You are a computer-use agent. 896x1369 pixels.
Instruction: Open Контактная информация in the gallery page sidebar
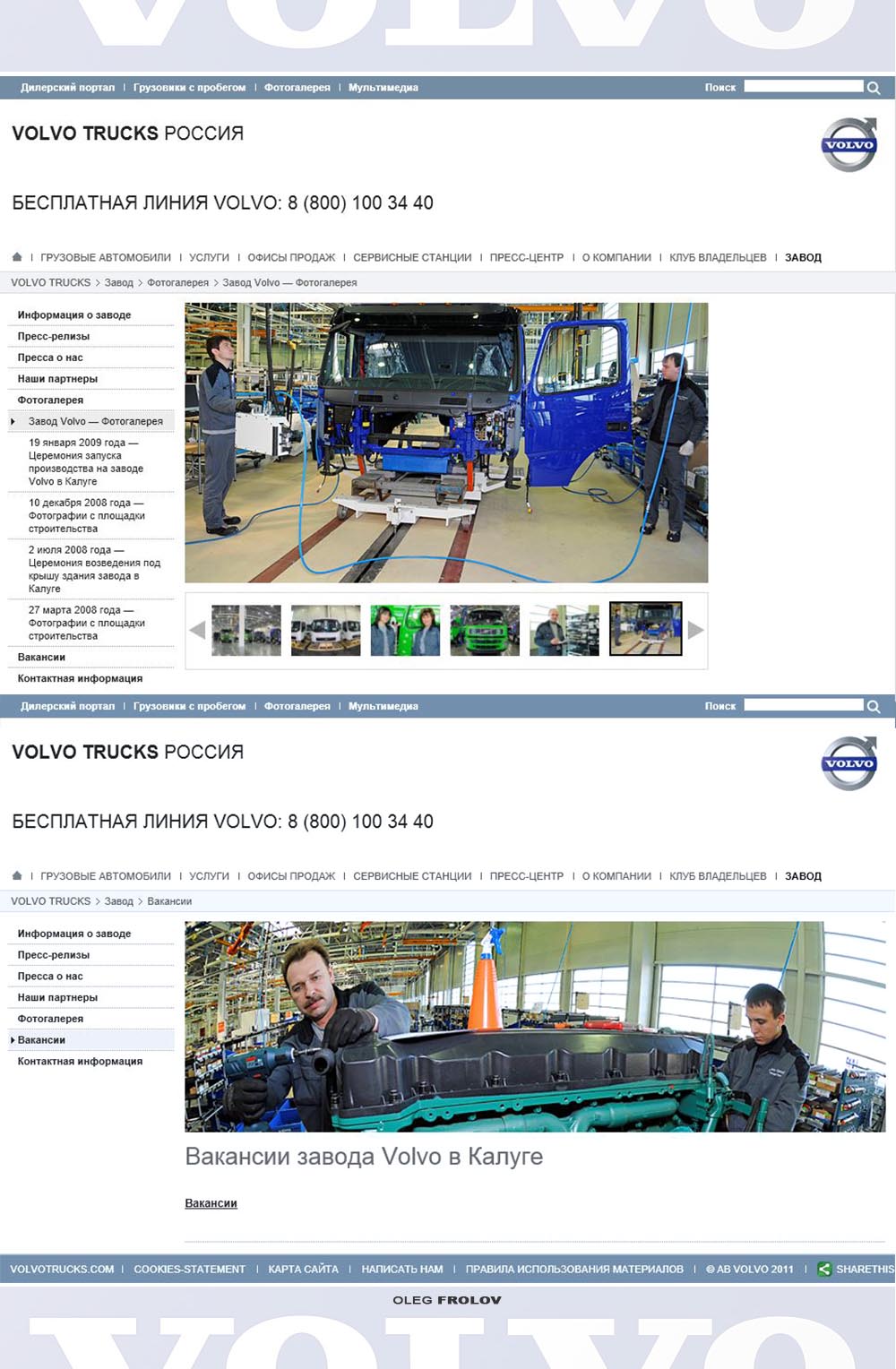80,678
